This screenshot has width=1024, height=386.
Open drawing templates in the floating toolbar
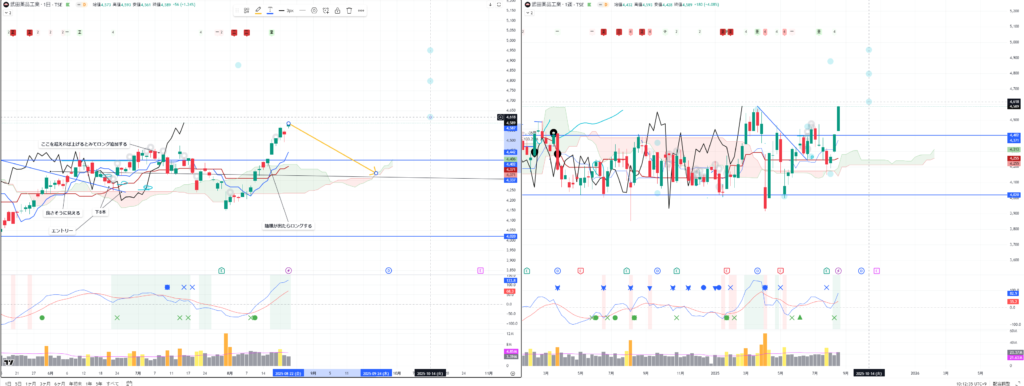[x=246, y=10]
